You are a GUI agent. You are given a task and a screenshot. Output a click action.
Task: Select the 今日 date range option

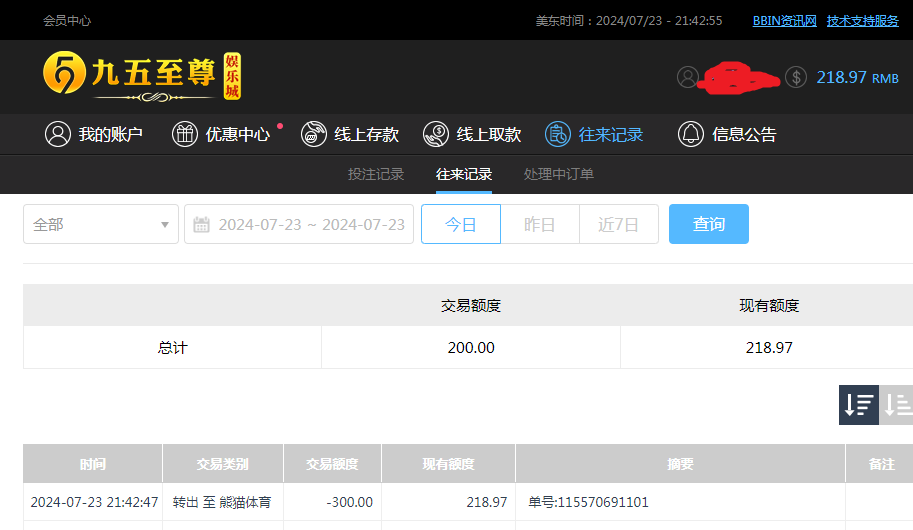pyautogui.click(x=460, y=224)
